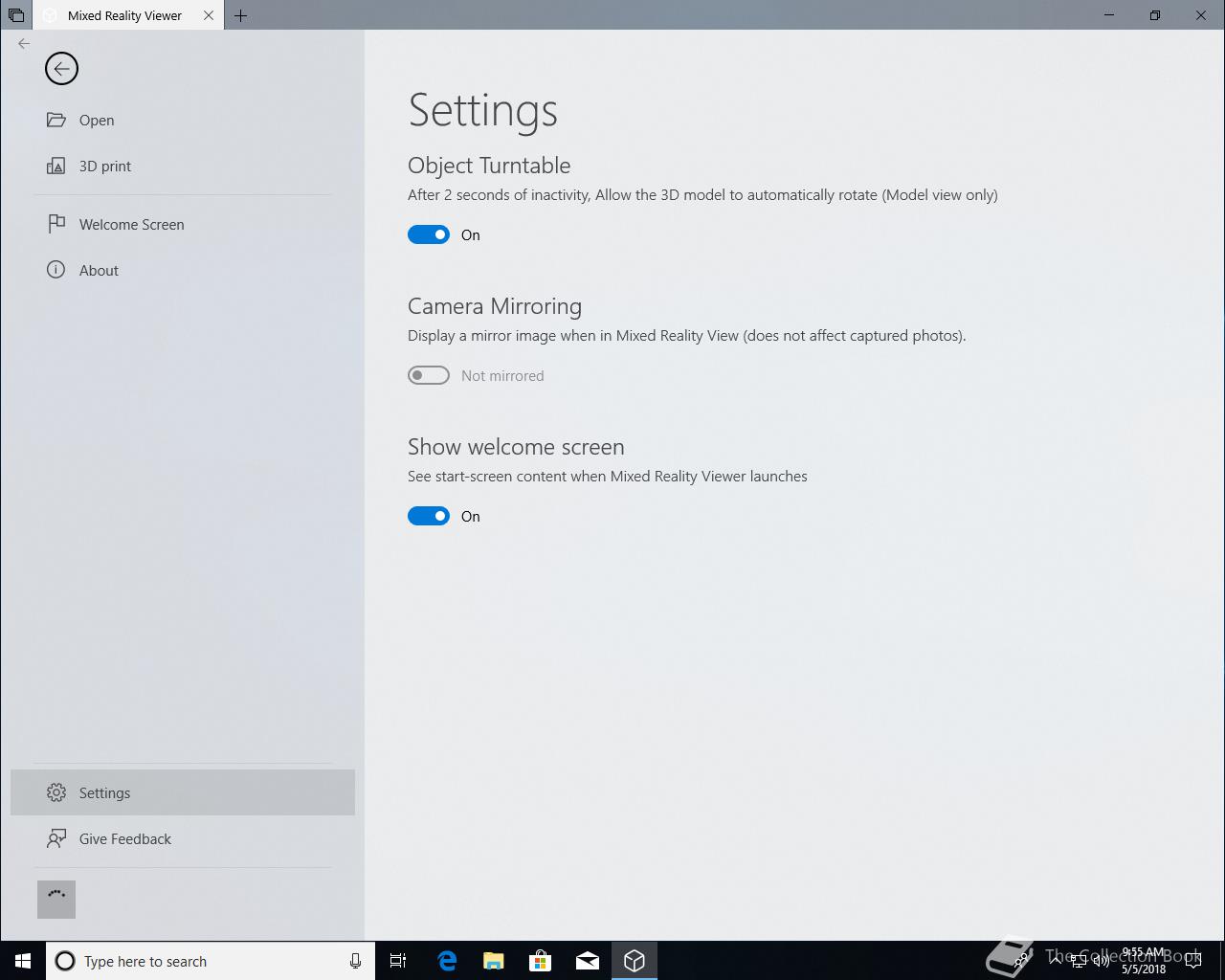Screen dimensions: 1225x980
Task: Toggle the Camera Mirroring switch
Action: tap(429, 375)
